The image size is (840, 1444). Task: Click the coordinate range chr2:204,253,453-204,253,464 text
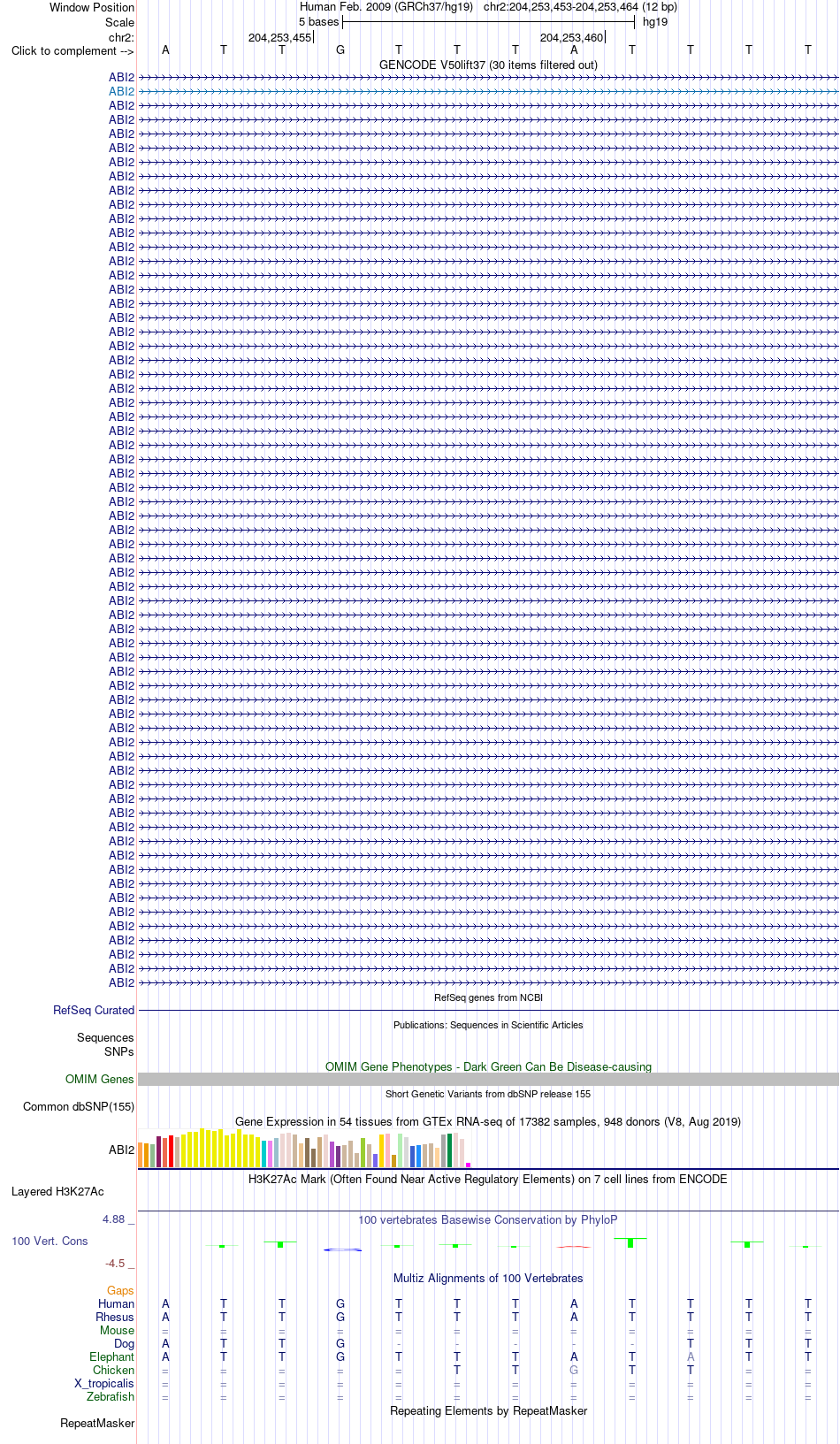pos(580,7)
